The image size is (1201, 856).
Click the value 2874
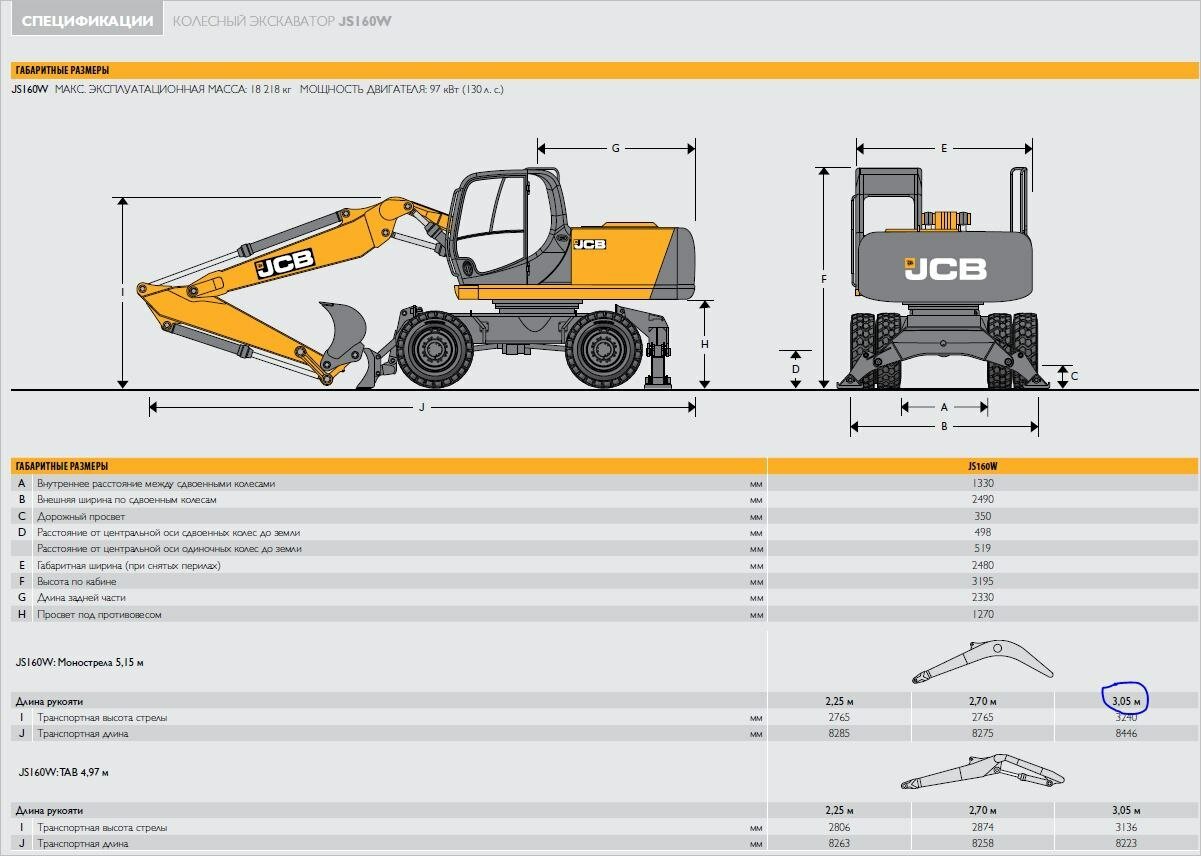[x=983, y=828]
